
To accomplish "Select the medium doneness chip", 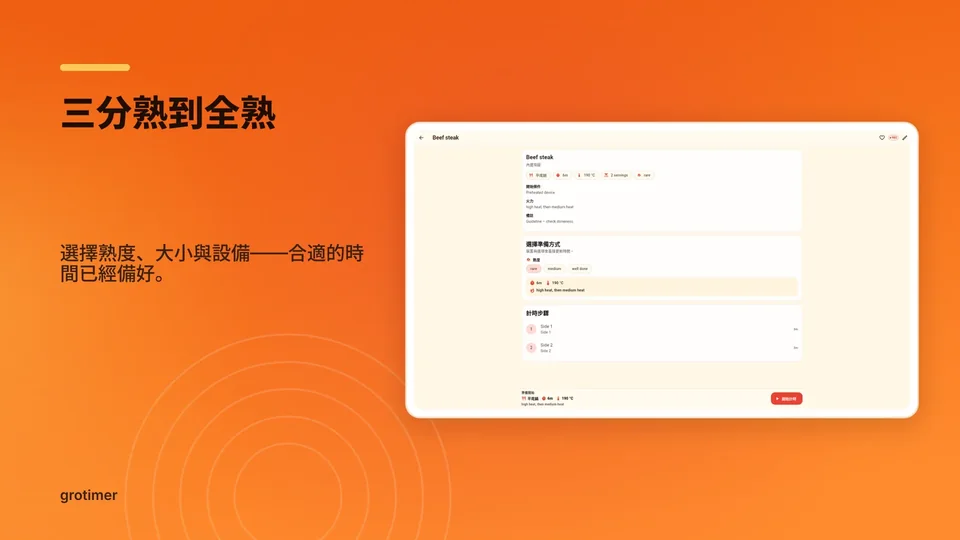I will coord(554,269).
